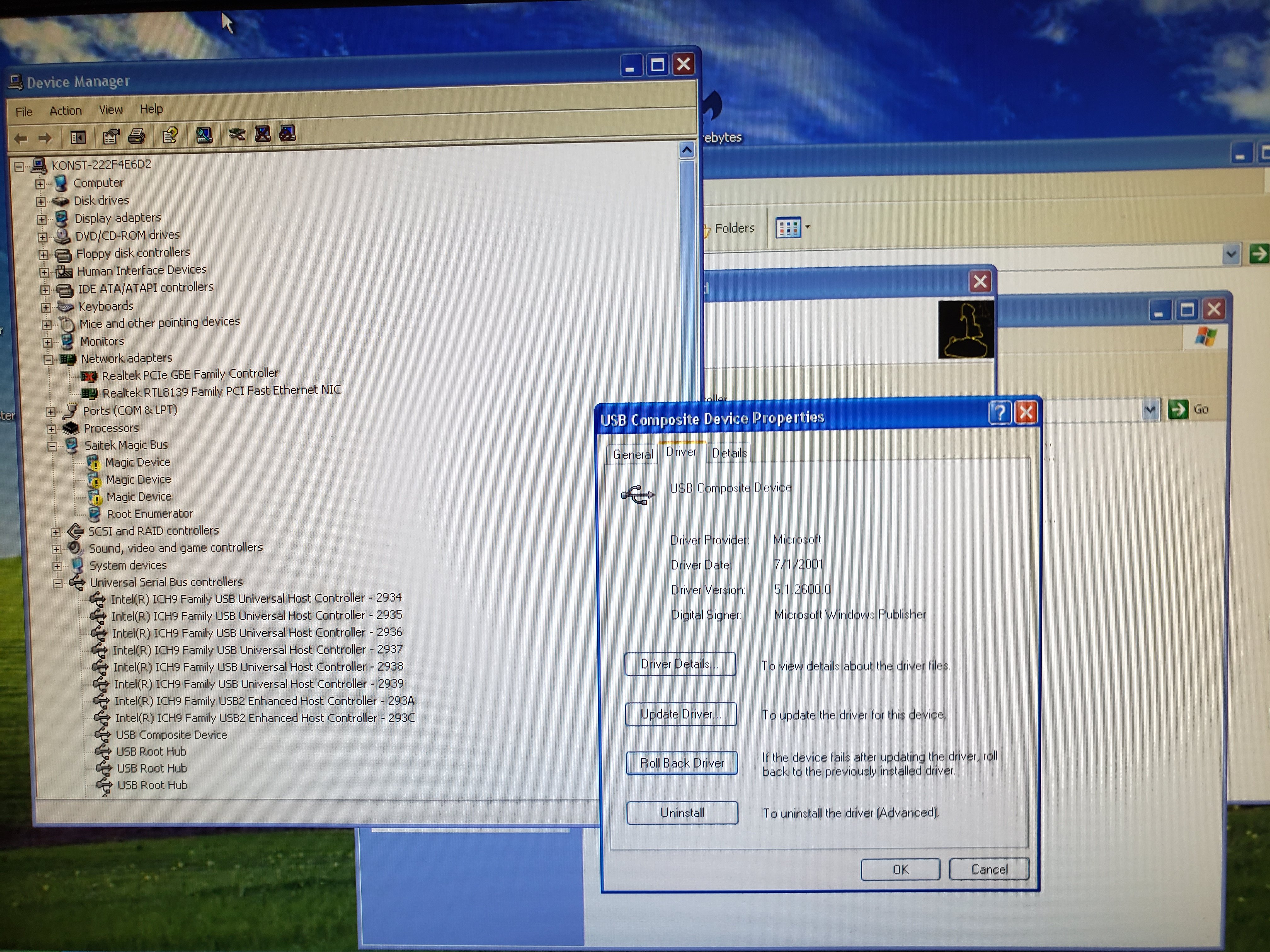
Task: Click the Help question-mark button in Properties dialog
Action: click(x=999, y=413)
